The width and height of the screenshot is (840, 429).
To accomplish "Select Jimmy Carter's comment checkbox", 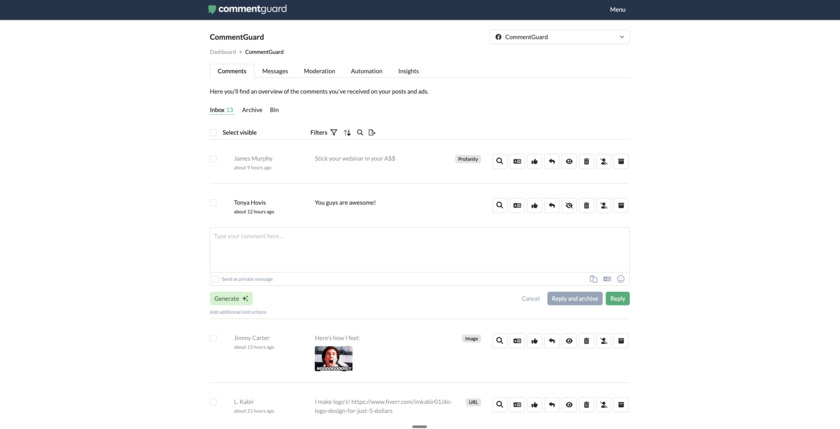I will tap(213, 338).
